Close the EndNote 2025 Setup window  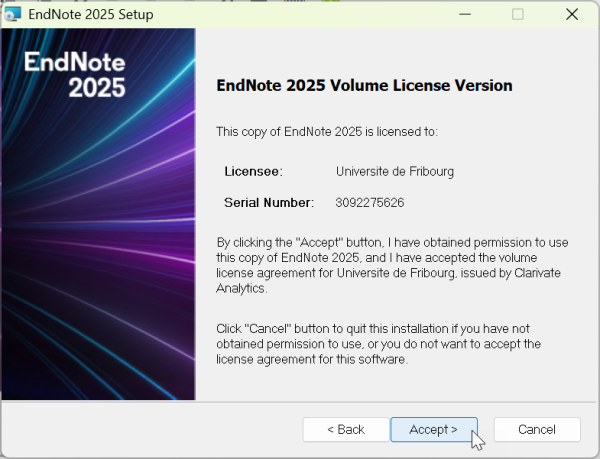[572, 15]
